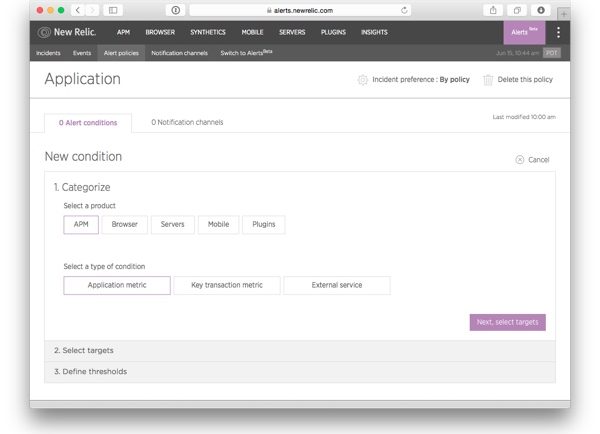Choose Key transaction metric condition type
The image size is (600, 434).
[226, 285]
